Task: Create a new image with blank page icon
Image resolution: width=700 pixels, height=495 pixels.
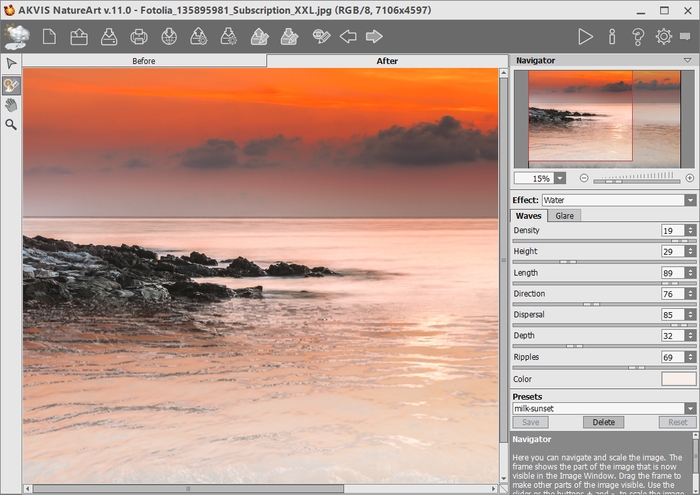Action: click(49, 37)
